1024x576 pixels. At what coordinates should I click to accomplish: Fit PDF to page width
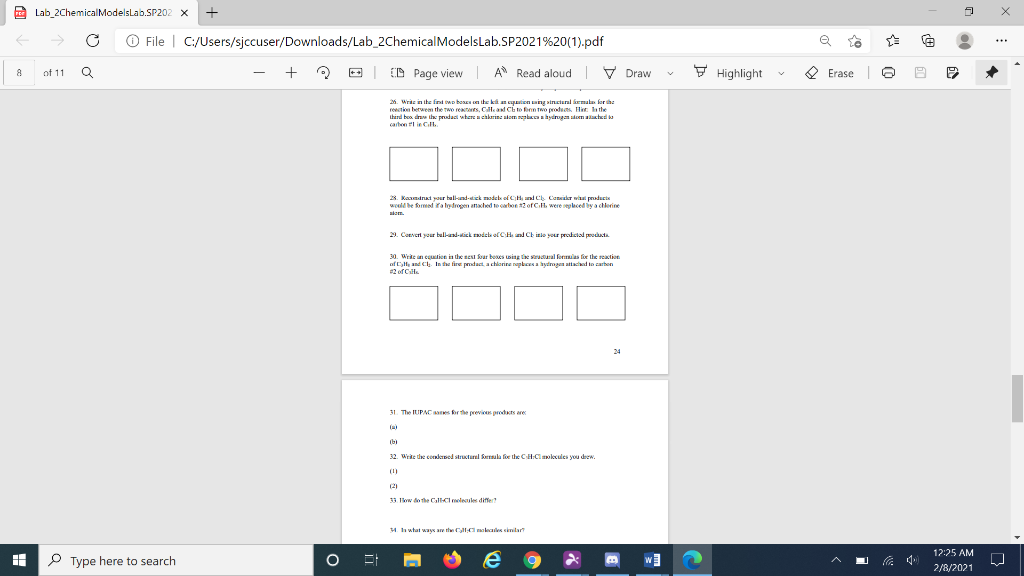tap(355, 72)
